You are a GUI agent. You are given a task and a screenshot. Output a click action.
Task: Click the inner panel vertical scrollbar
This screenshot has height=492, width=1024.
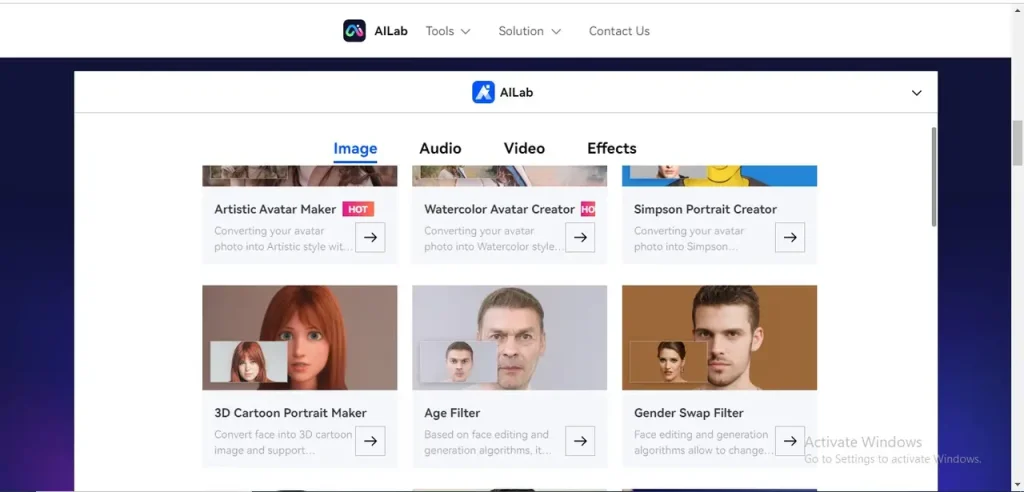(x=934, y=178)
